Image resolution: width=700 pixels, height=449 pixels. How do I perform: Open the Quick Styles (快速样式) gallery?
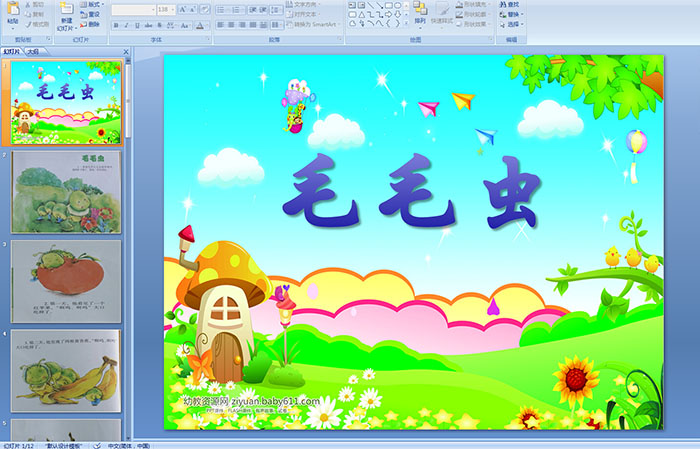(x=442, y=13)
